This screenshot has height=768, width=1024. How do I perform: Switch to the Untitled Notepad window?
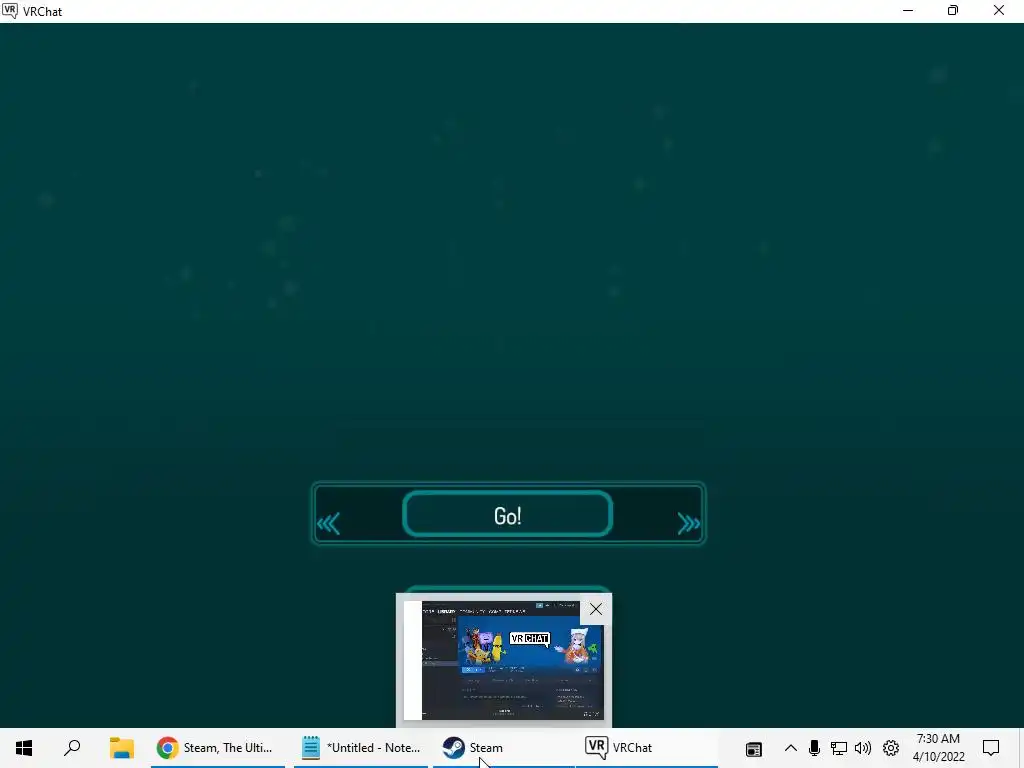(x=361, y=748)
